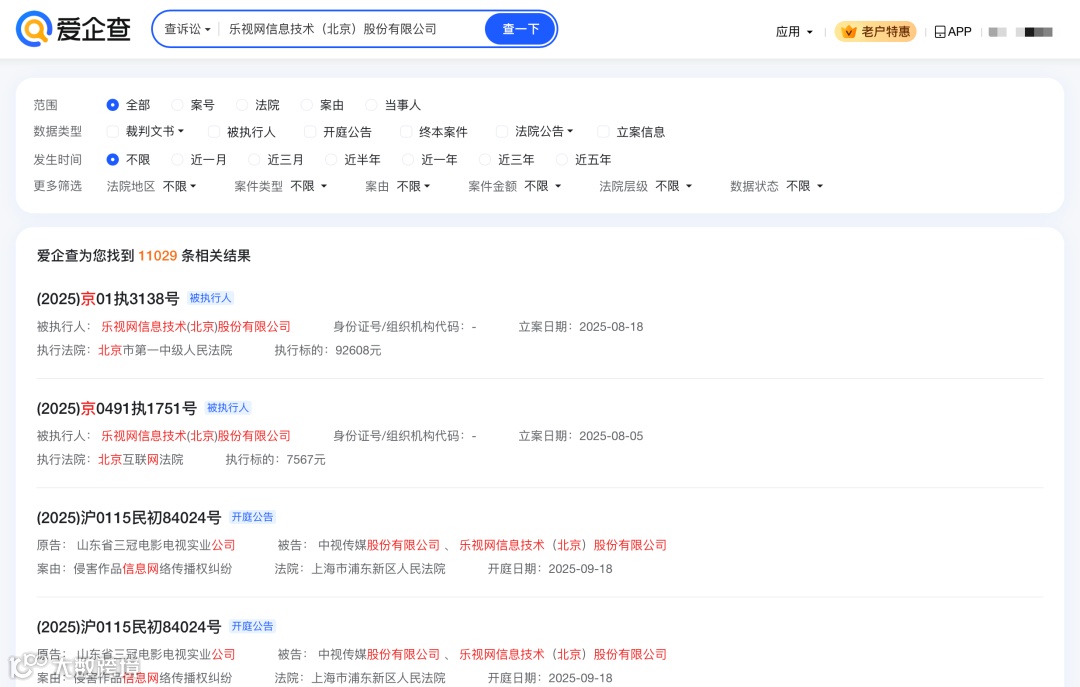
Task: Check the 立案信息 data type checkbox
Action: coord(603,132)
